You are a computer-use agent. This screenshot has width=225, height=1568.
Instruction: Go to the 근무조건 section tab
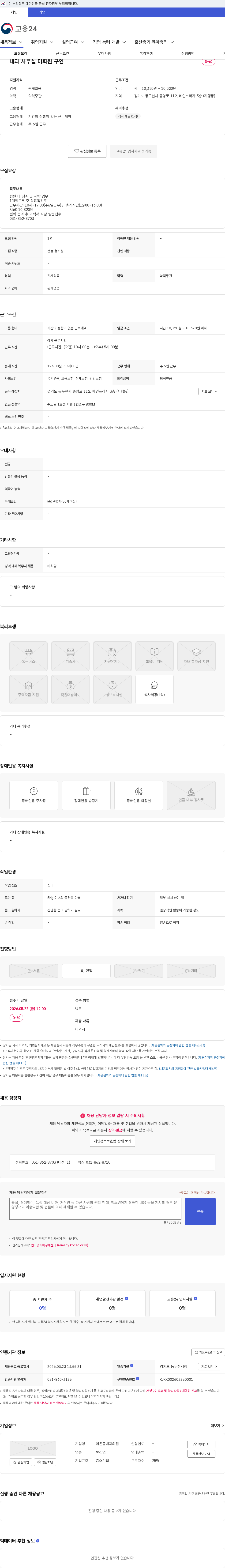pyautogui.click(x=63, y=54)
